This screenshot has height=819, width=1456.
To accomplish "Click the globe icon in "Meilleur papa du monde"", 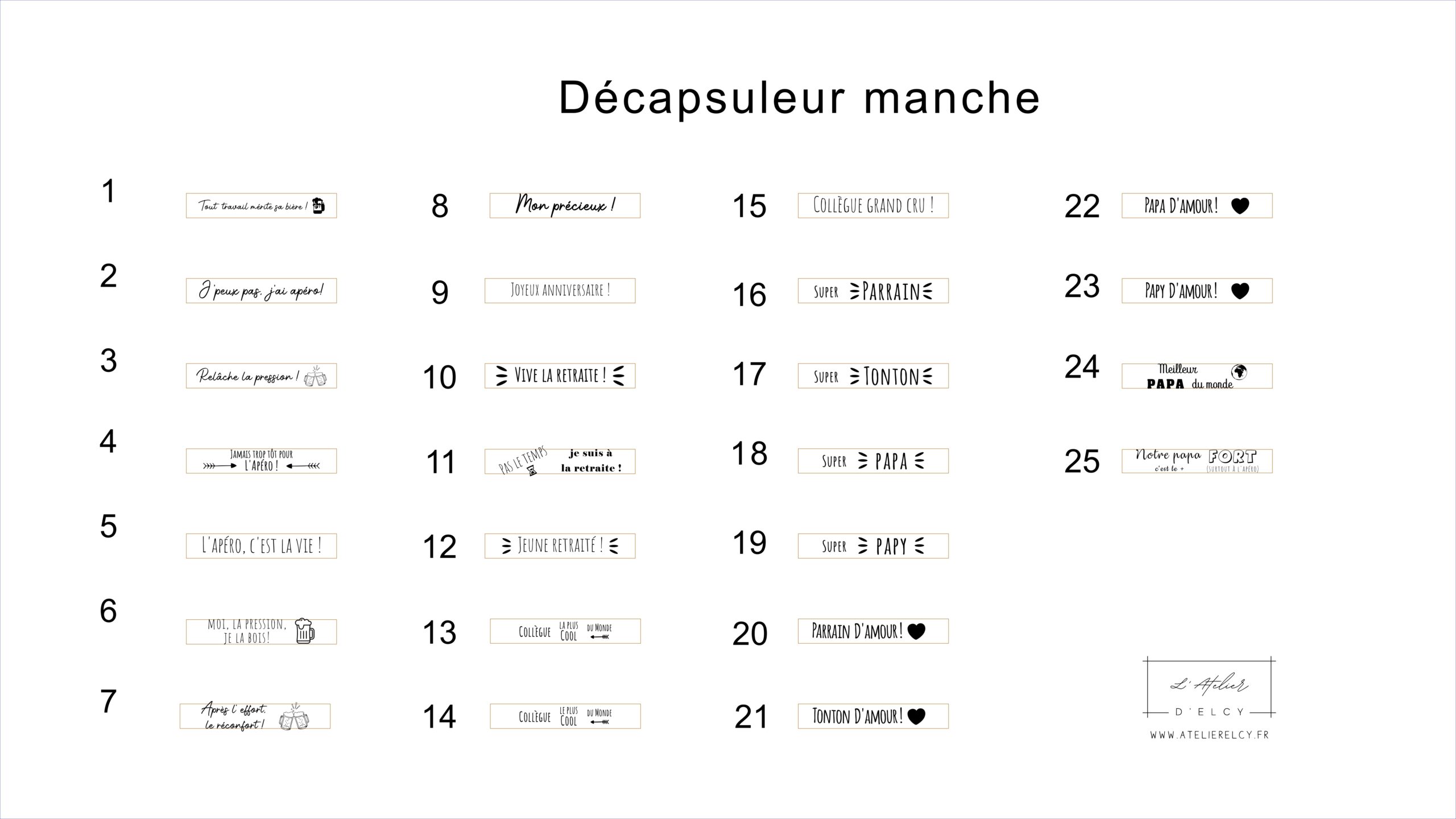I will tap(1239, 372).
